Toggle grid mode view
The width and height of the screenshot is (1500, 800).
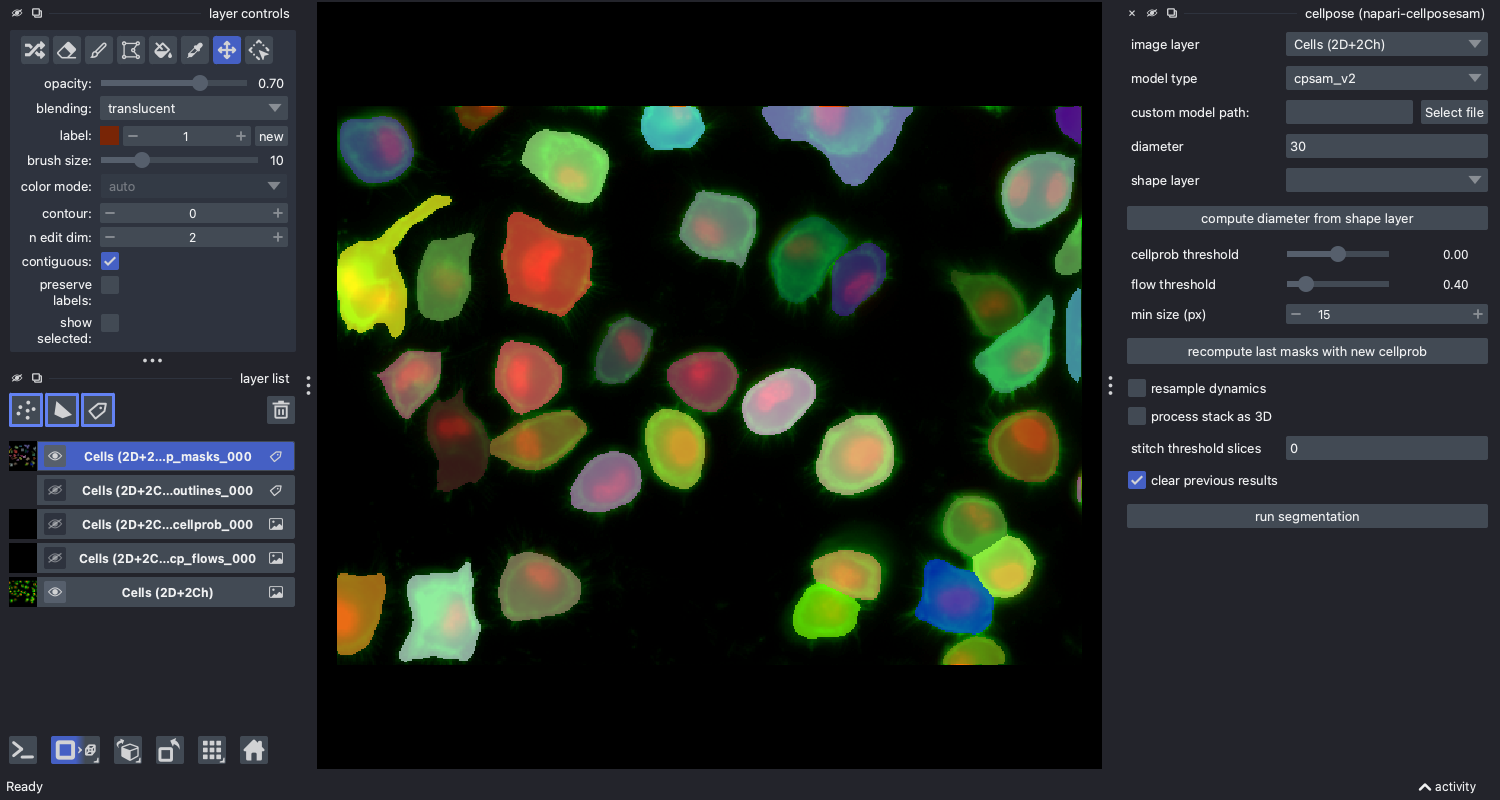(x=212, y=750)
